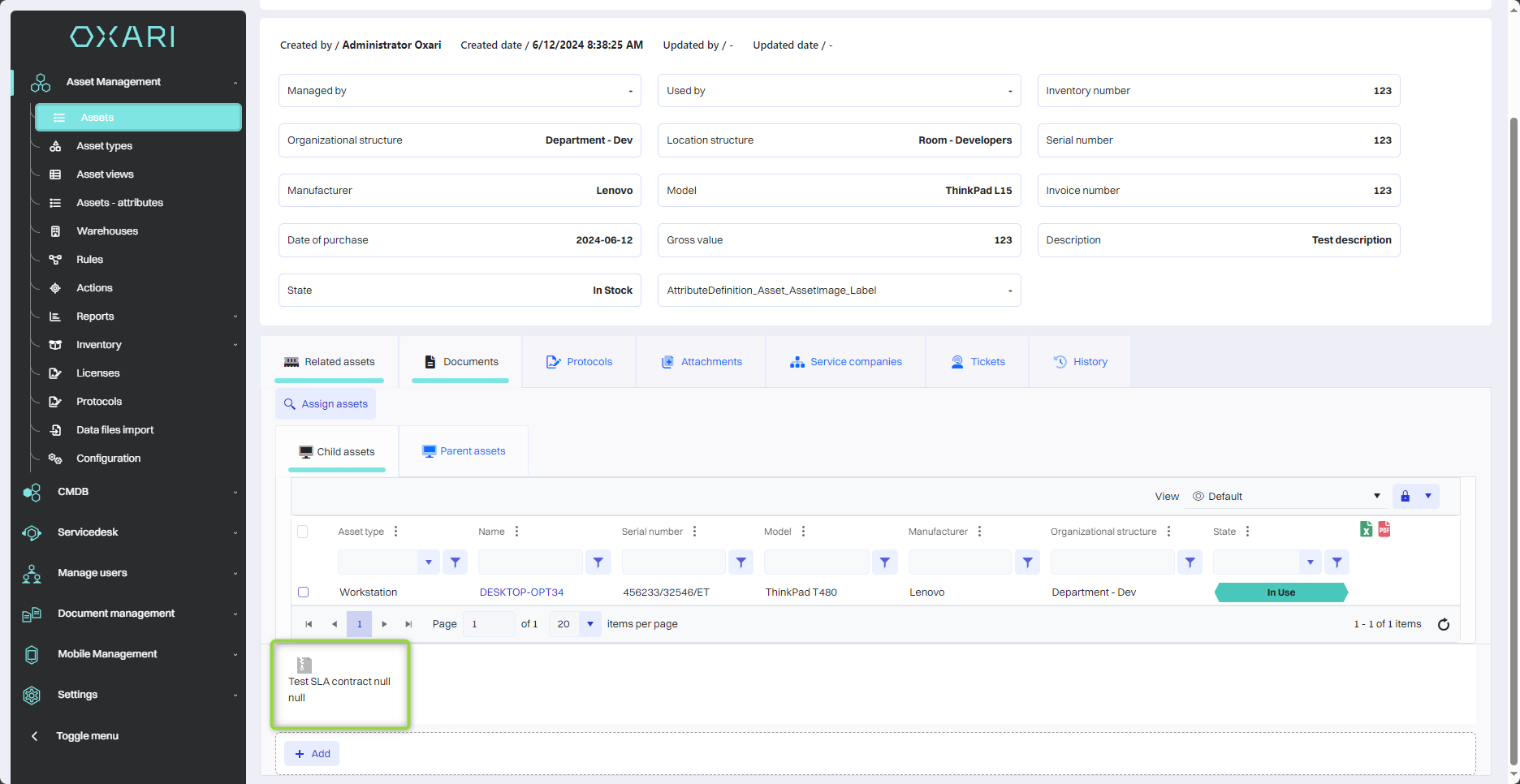Export the child assets grid to PDF
The width and height of the screenshot is (1520, 784).
point(1384,529)
